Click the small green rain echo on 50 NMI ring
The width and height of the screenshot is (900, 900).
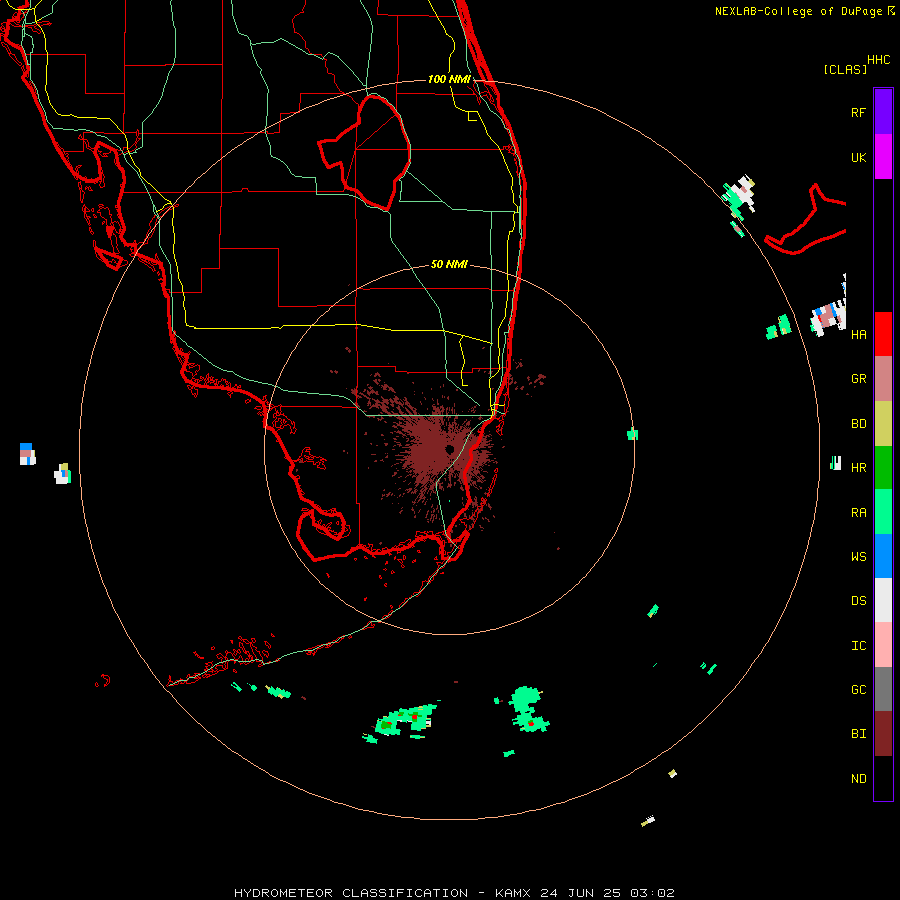coord(633,434)
